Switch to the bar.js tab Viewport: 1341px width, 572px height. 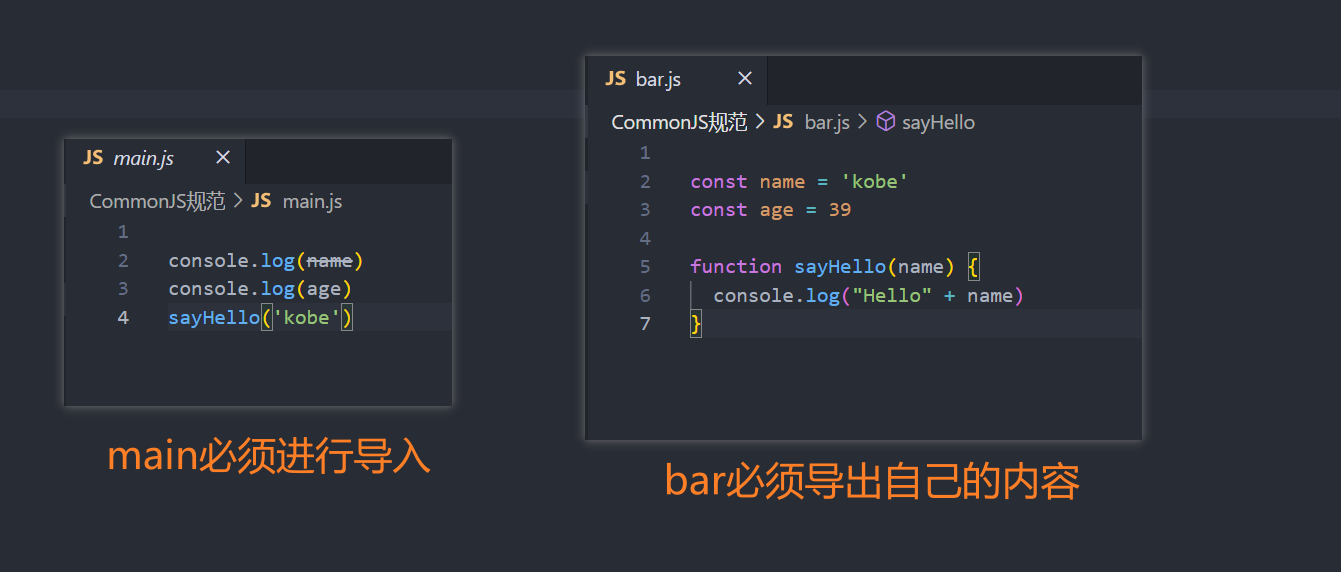point(658,80)
